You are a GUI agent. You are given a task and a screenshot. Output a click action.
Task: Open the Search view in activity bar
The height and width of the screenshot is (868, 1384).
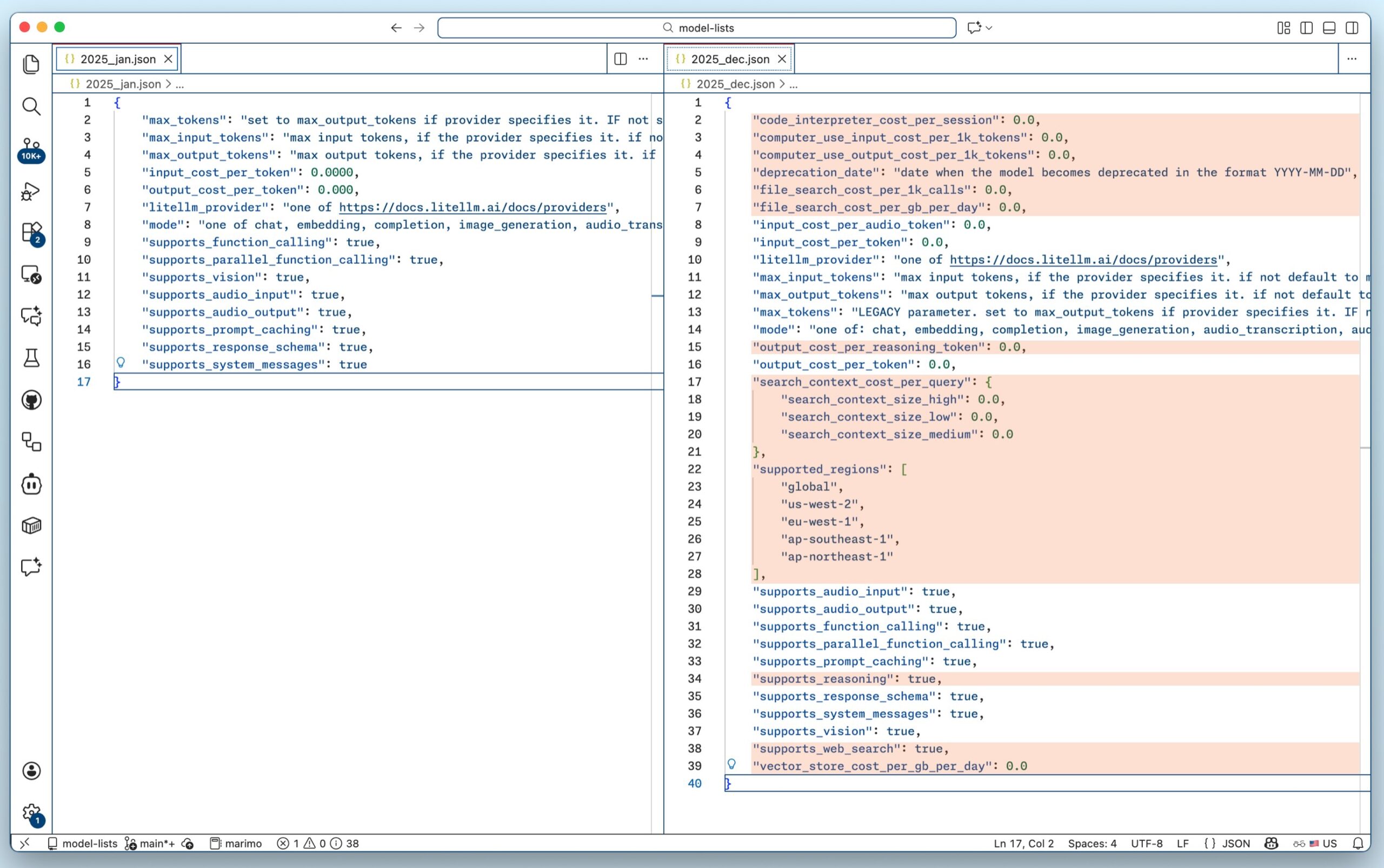click(x=31, y=106)
